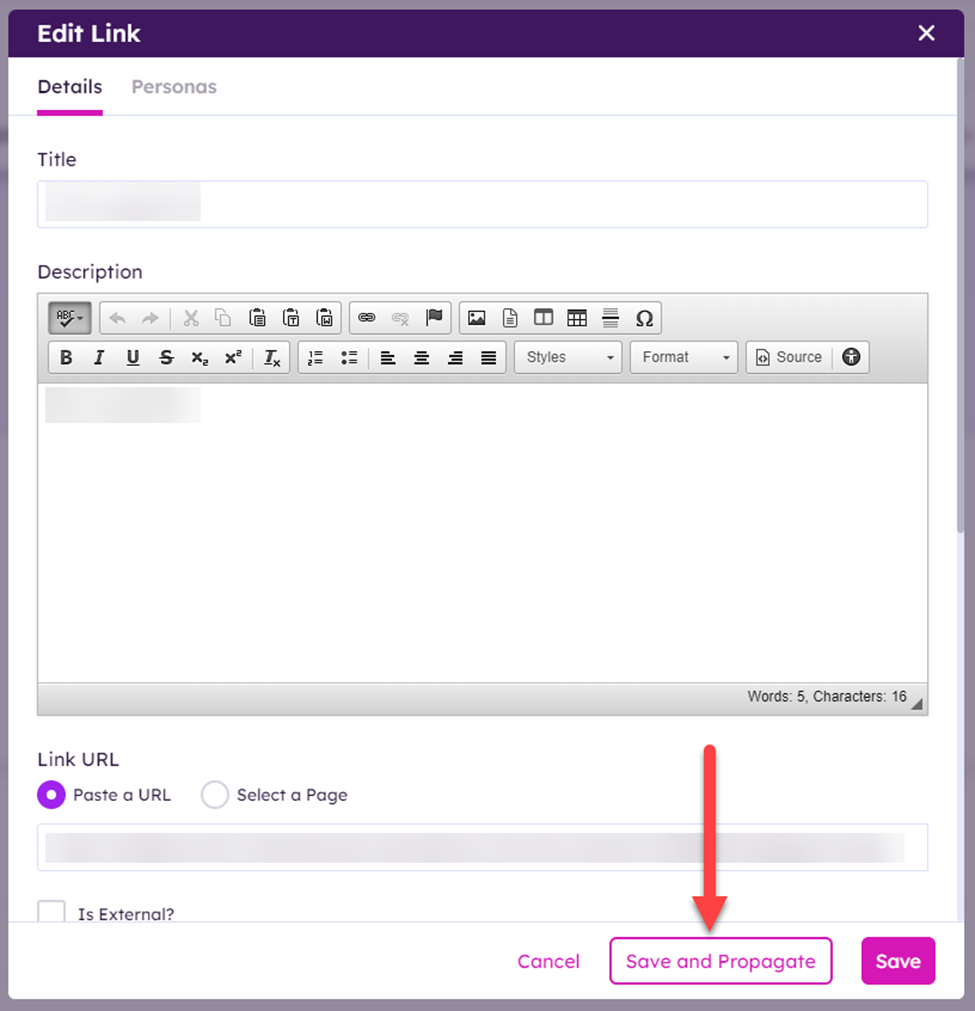Open the Styles dropdown
Viewport: 975px width, 1011px height.
pyautogui.click(x=568, y=357)
